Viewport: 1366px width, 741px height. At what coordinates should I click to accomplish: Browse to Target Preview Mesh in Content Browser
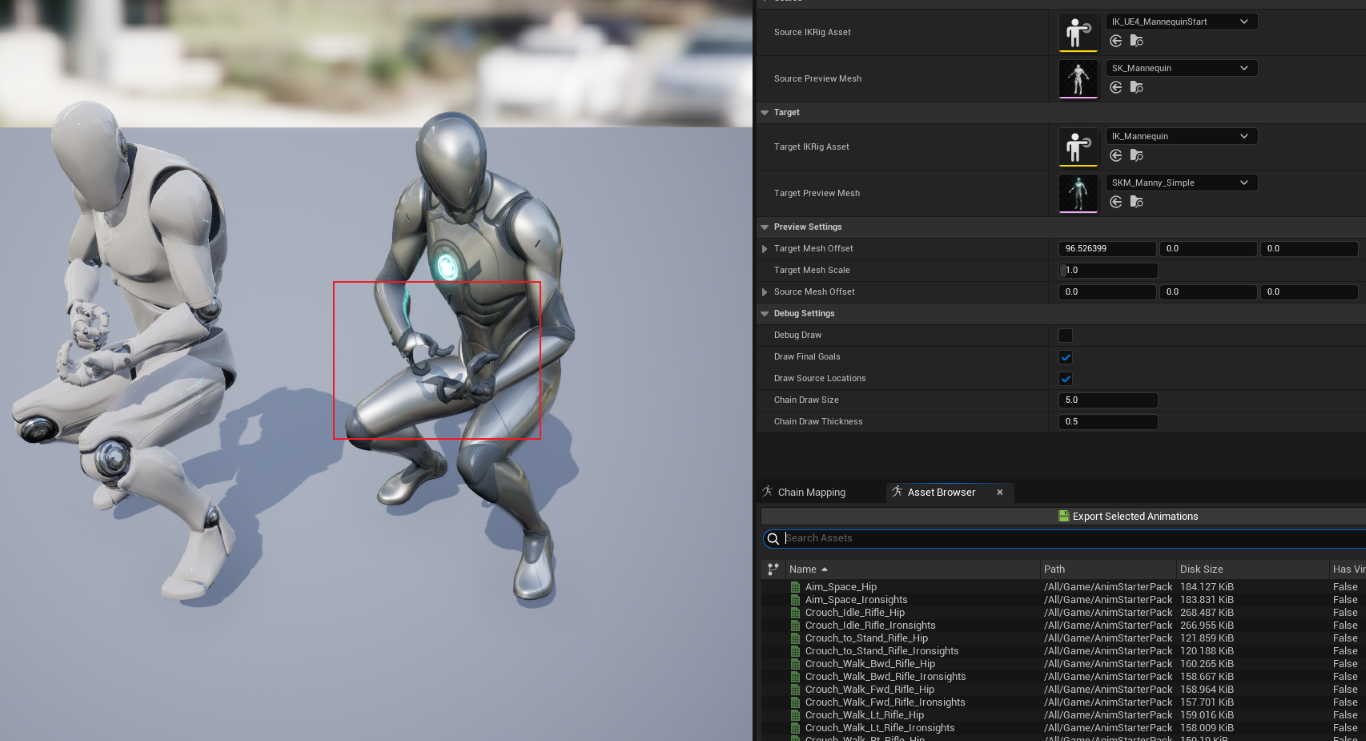pos(1136,201)
